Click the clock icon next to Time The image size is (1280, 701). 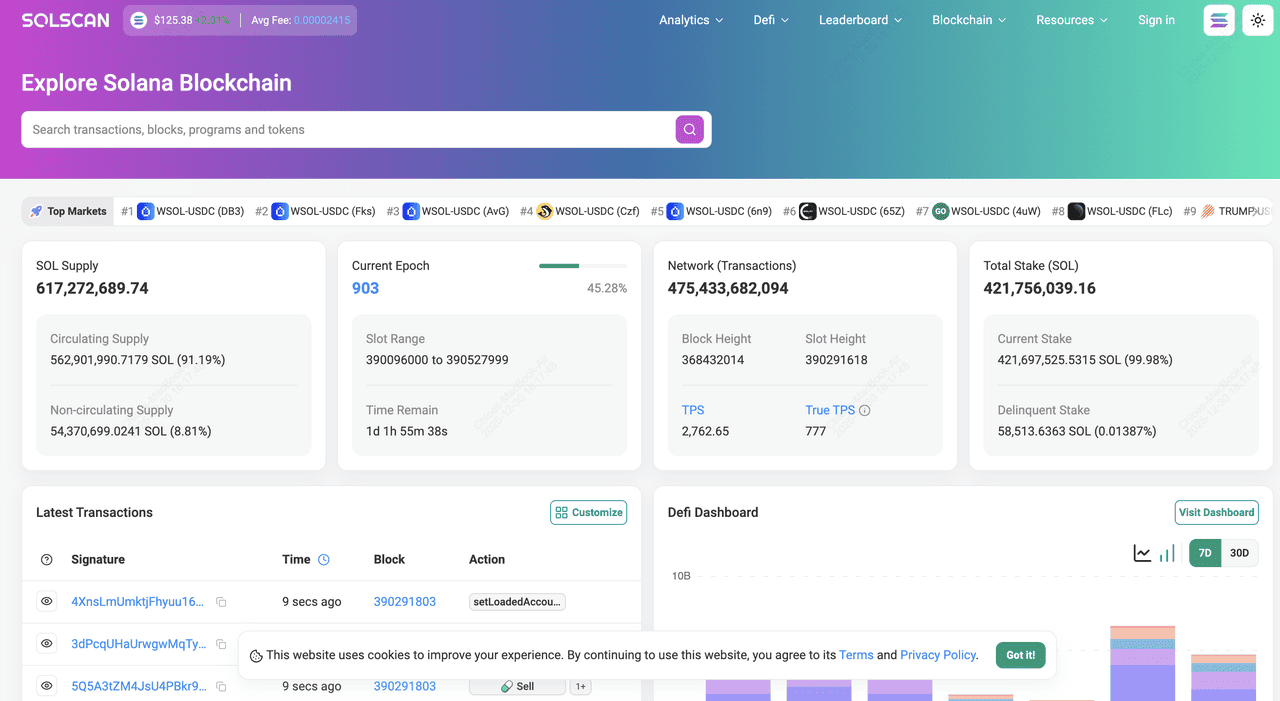(324, 560)
